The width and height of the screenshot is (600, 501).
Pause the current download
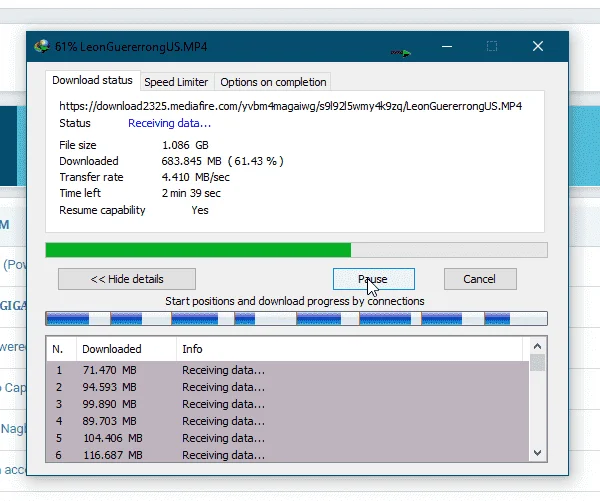(373, 279)
